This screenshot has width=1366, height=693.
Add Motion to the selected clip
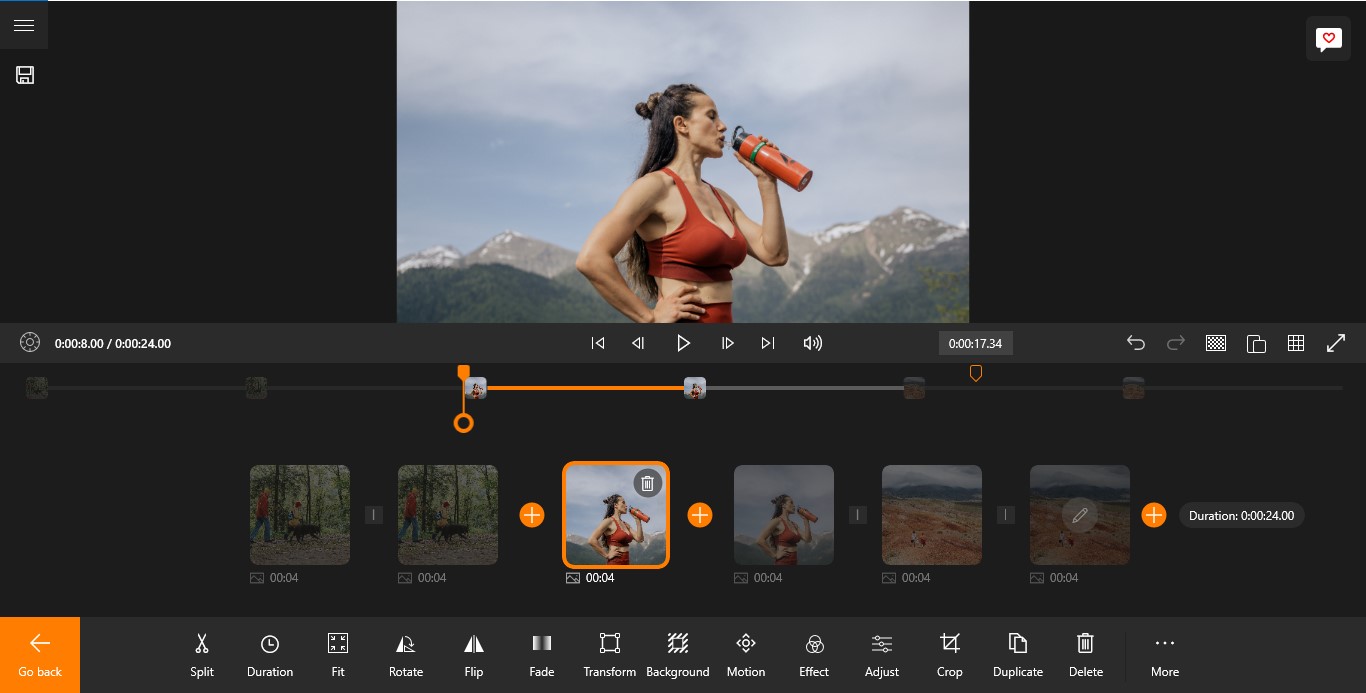point(745,655)
